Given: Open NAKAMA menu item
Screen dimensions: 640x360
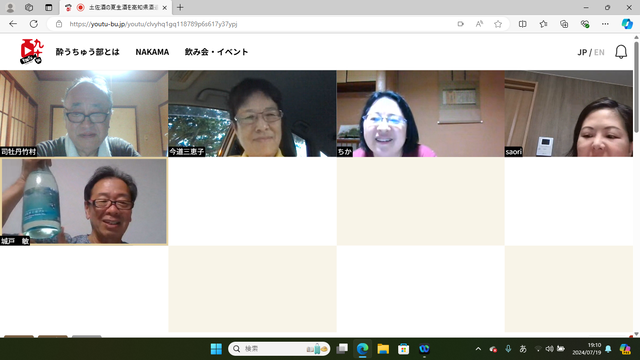Looking at the screenshot, I should point(152,52).
